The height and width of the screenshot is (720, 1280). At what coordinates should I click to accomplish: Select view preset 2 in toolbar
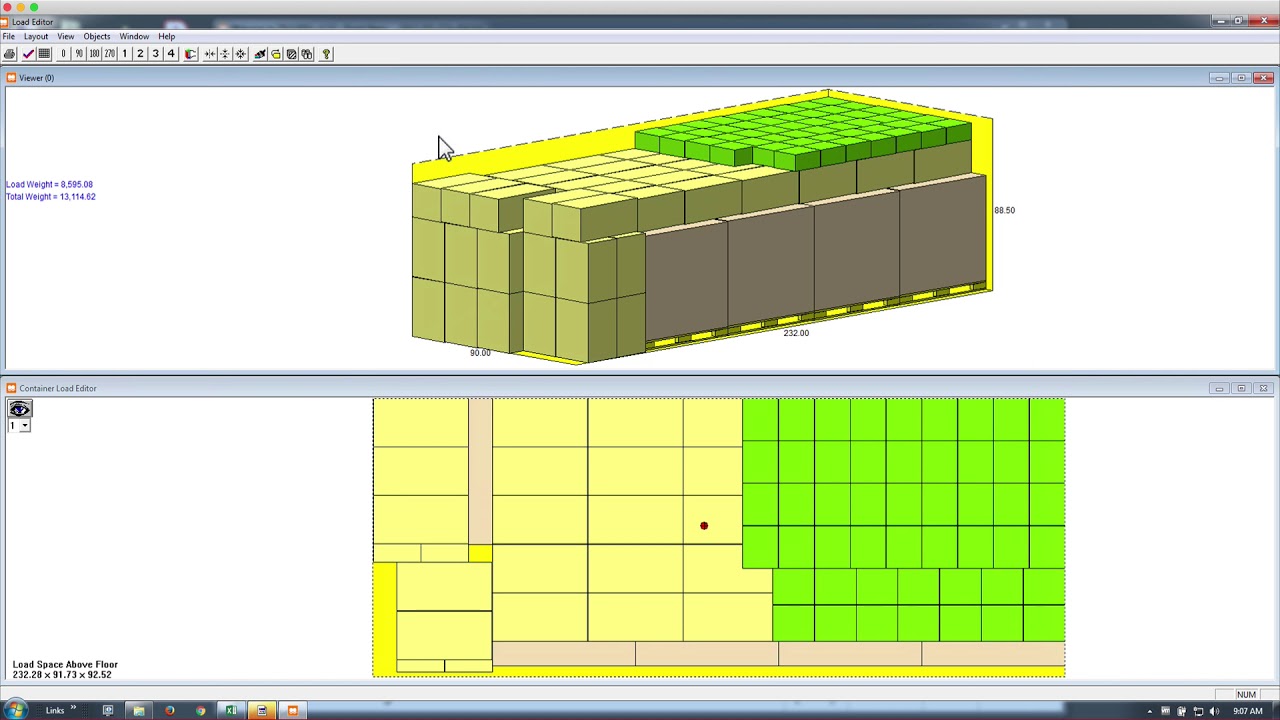click(x=140, y=54)
